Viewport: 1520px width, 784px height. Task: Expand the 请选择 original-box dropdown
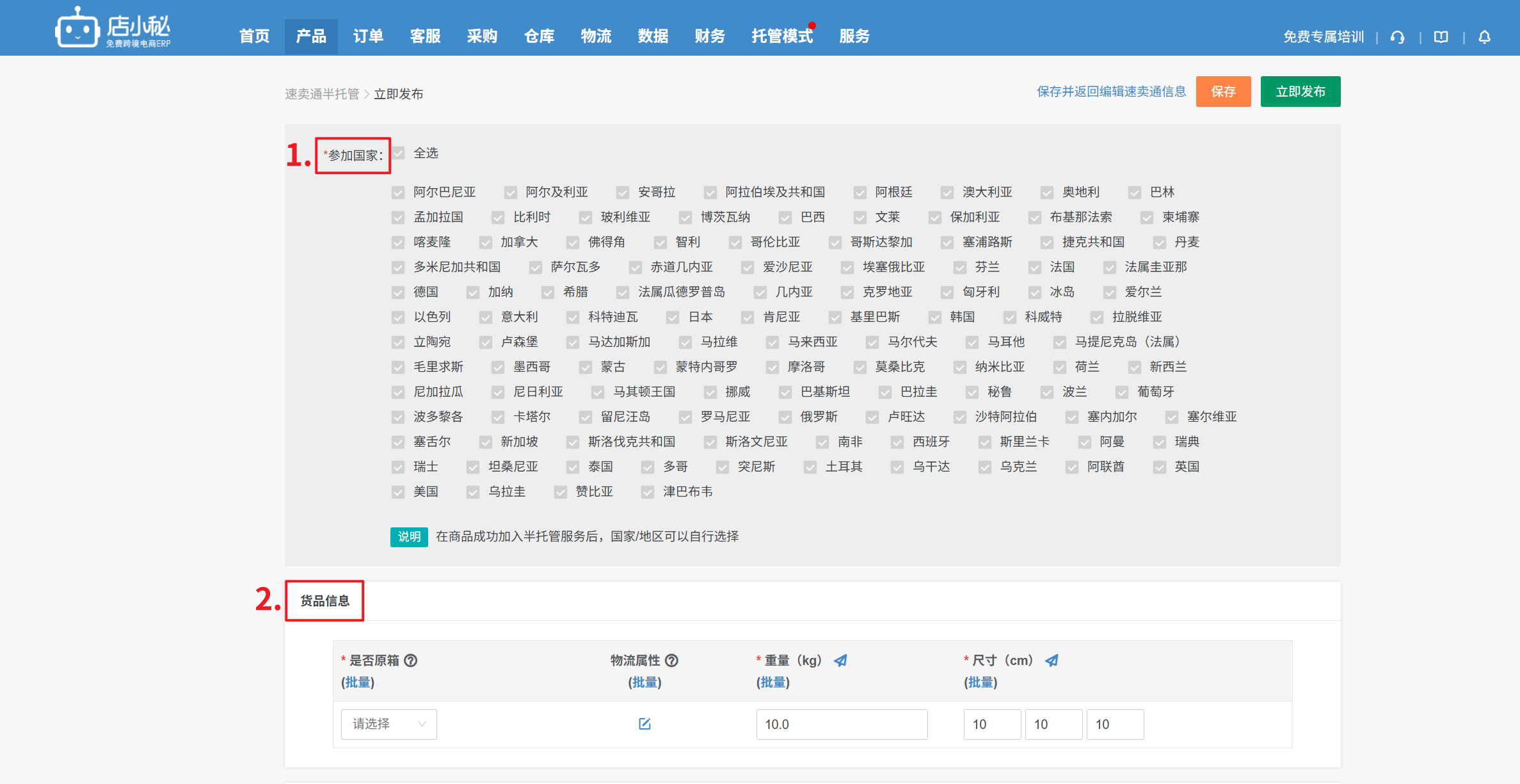[x=388, y=724]
